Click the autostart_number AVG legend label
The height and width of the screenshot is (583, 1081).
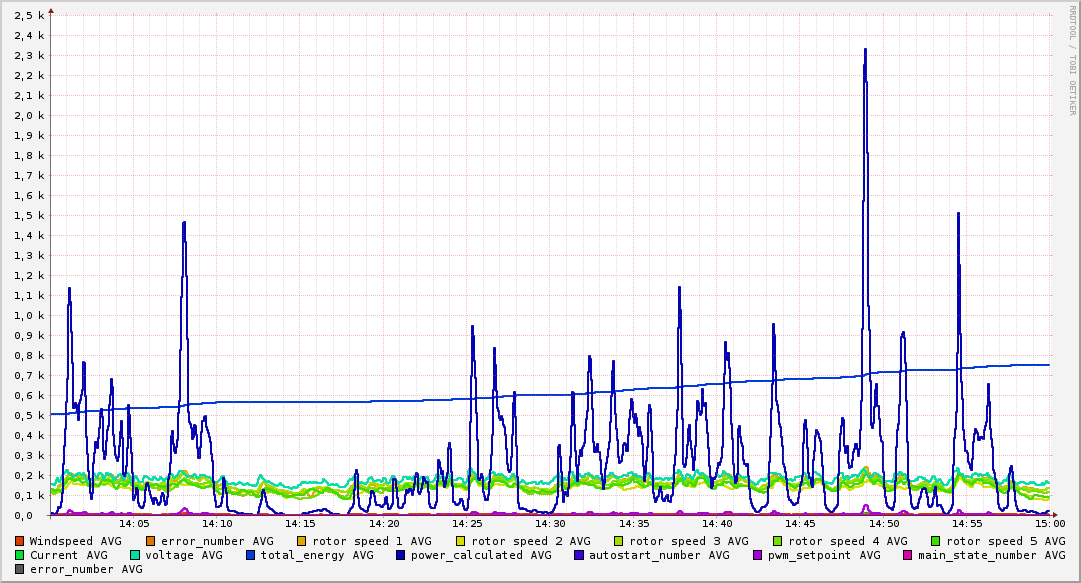pyautogui.click(x=659, y=555)
